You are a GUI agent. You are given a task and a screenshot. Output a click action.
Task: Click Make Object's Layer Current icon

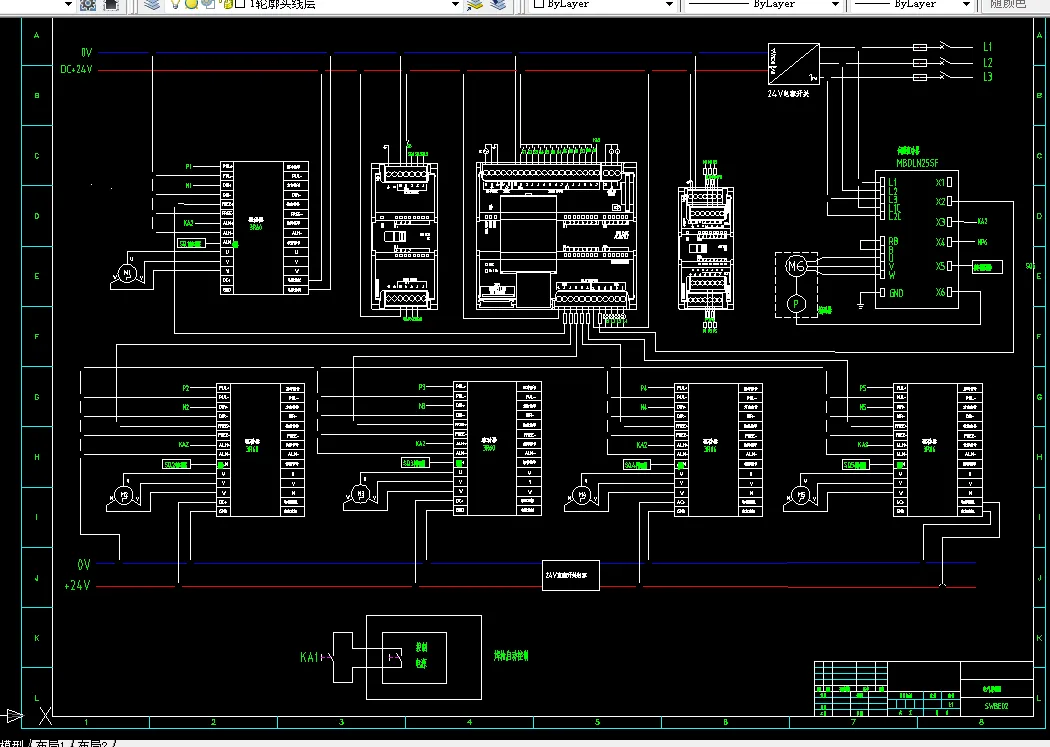point(475,5)
